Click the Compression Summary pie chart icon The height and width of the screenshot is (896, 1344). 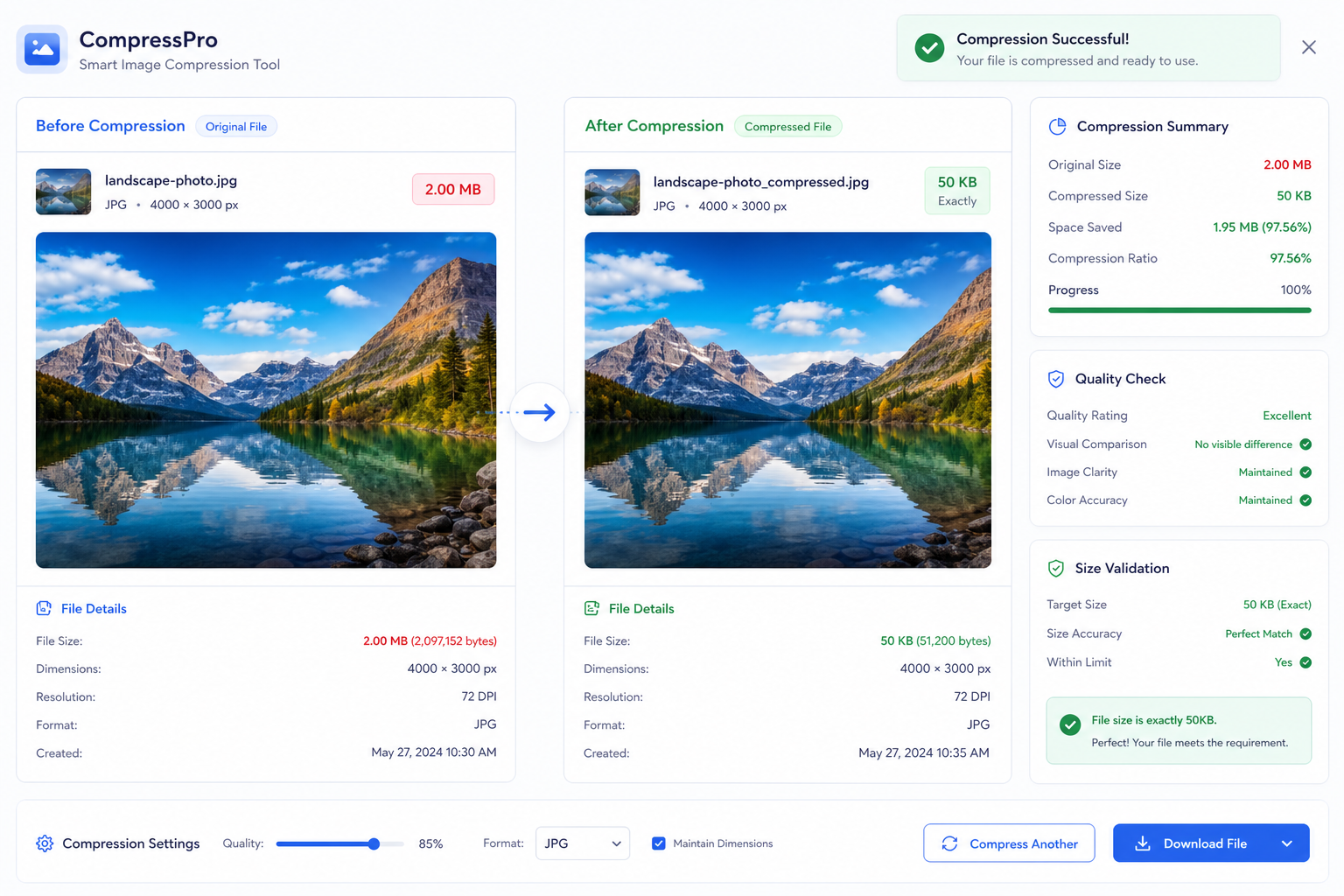point(1057,126)
